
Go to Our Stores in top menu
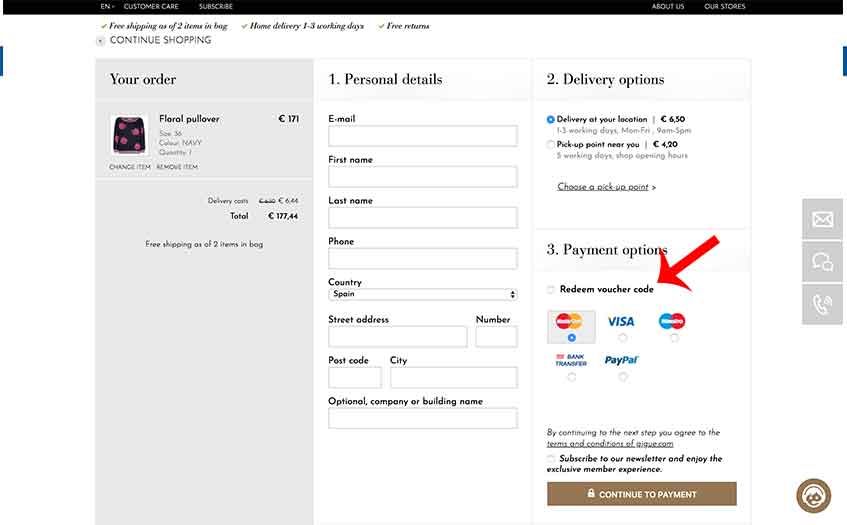coord(724,7)
